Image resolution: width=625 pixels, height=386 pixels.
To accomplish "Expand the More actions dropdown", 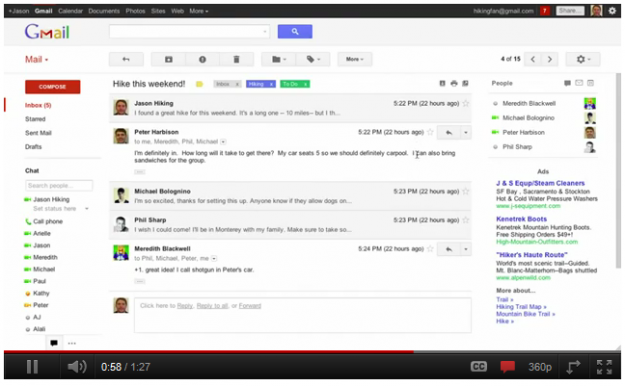I will (355, 59).
